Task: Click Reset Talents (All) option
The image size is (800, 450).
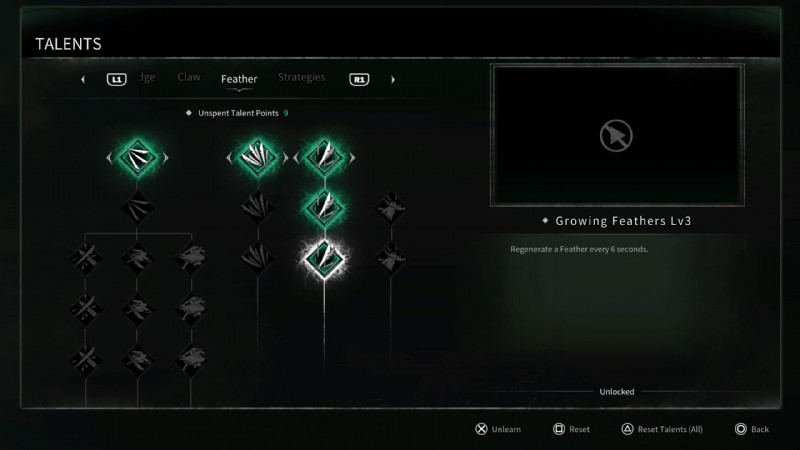Action: (x=669, y=429)
